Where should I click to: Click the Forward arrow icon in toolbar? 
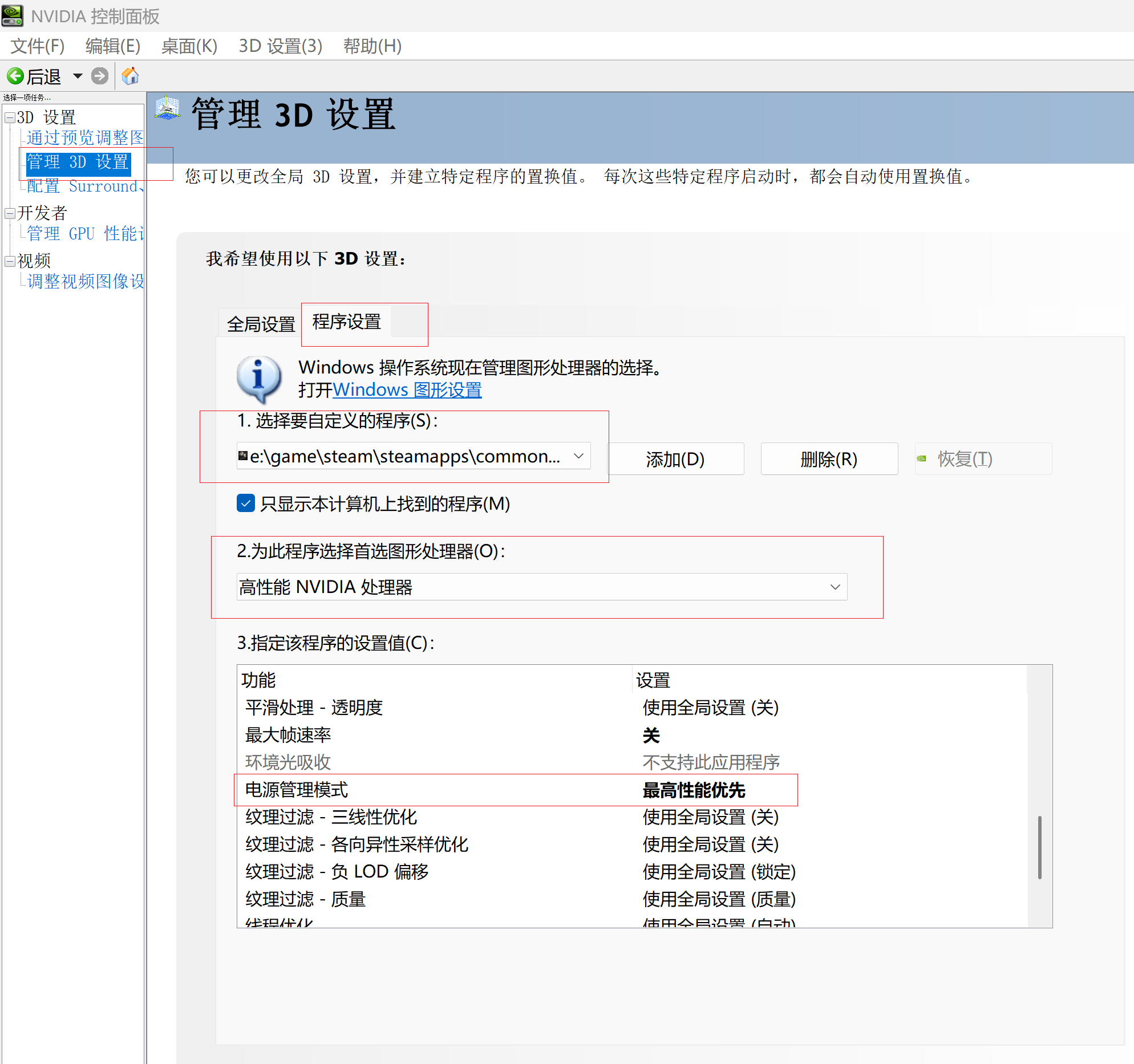100,76
